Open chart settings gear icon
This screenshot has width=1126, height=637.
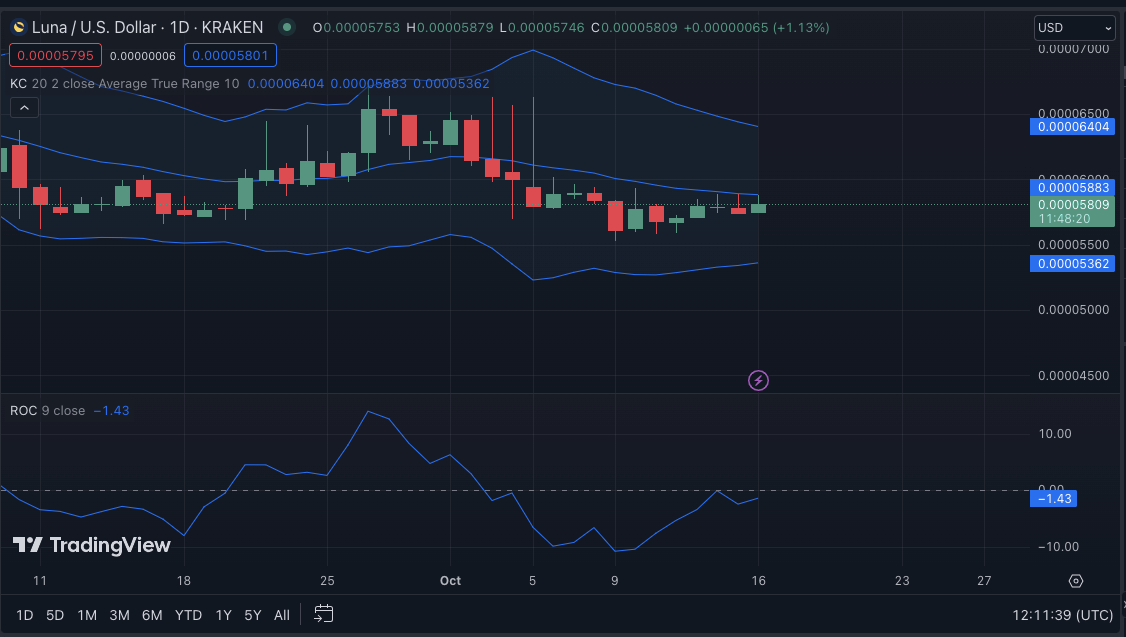pyautogui.click(x=1076, y=581)
